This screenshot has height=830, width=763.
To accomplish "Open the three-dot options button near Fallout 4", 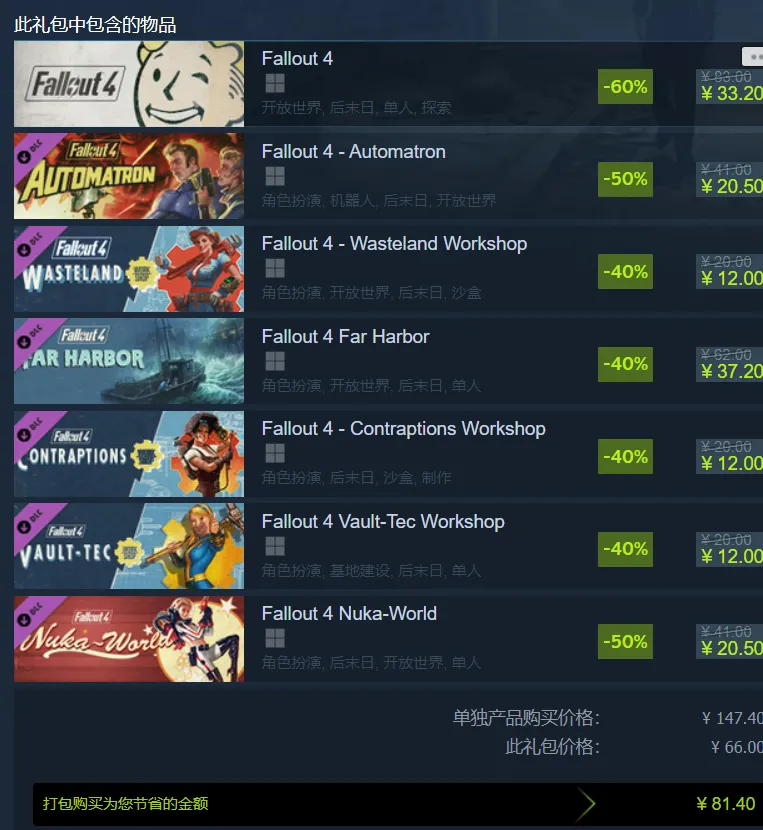I will 752,57.
